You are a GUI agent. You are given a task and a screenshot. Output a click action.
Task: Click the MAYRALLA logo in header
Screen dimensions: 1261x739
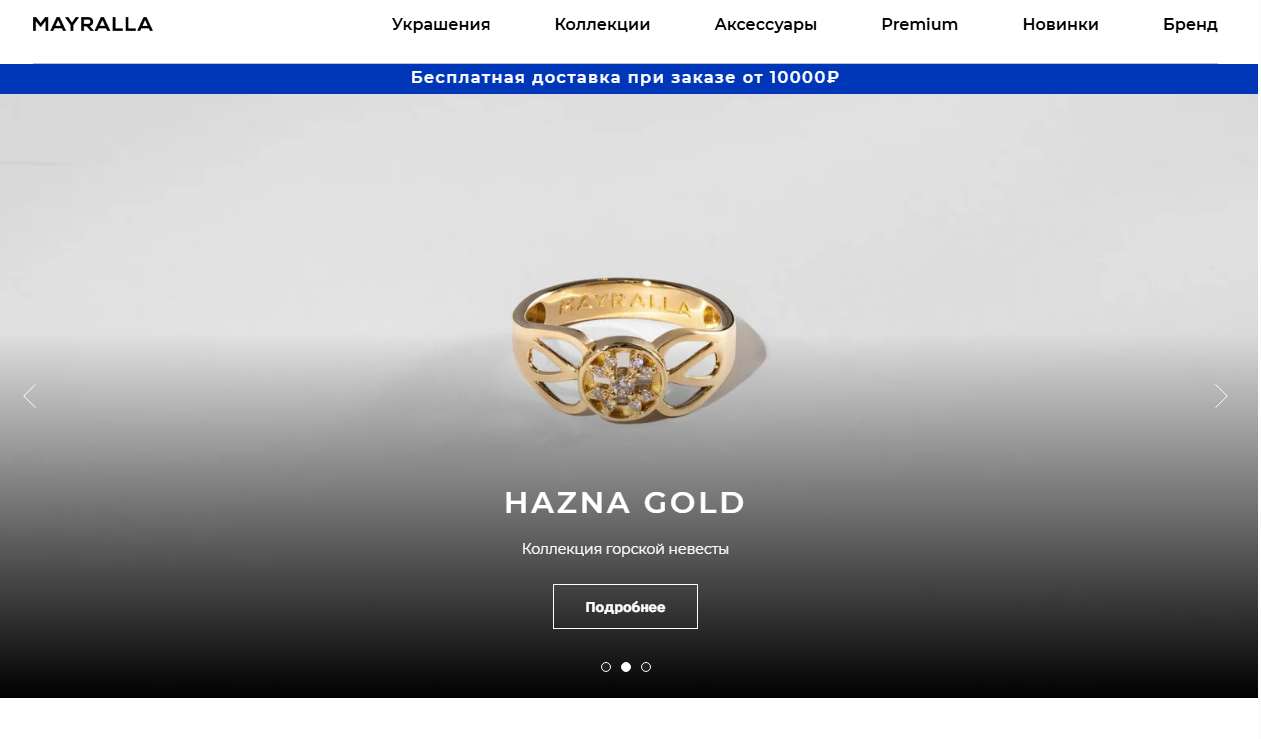tap(92, 24)
